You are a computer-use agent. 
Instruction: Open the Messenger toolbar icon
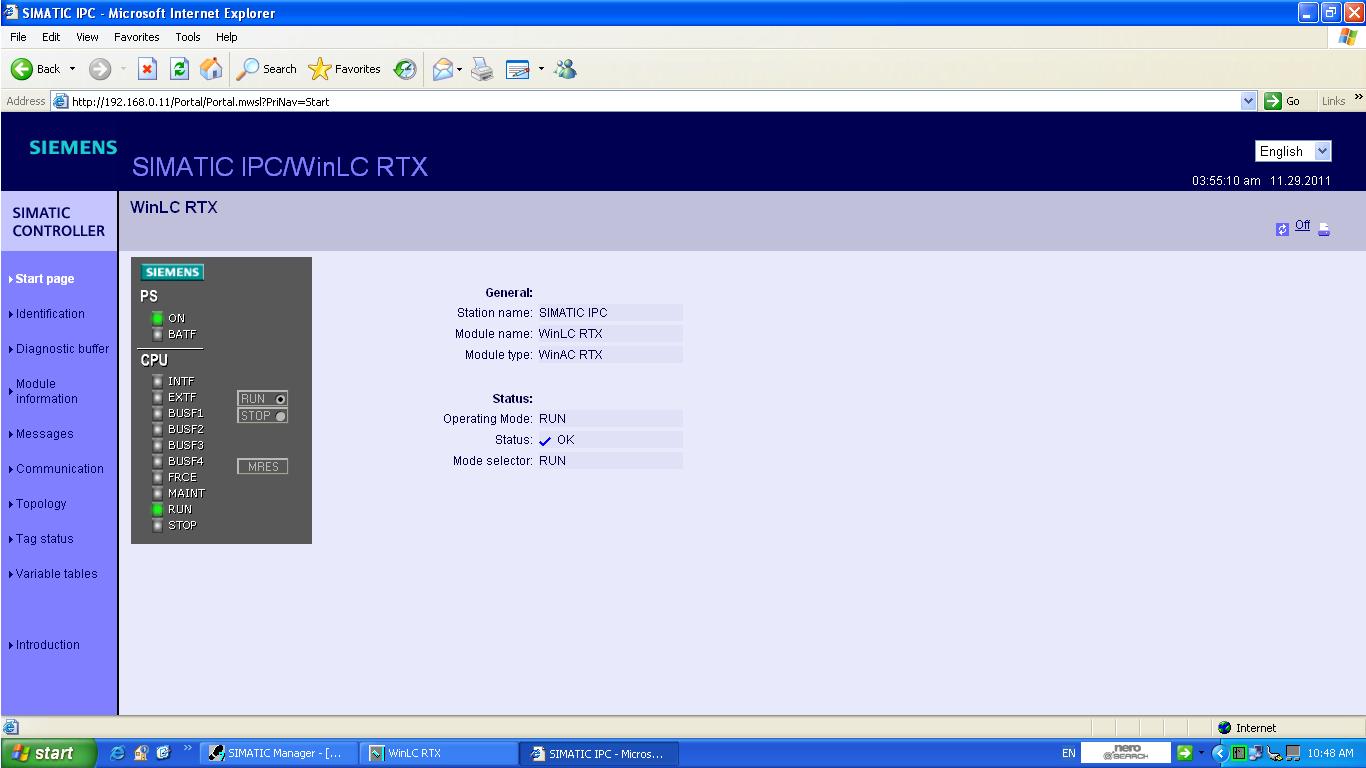(566, 69)
